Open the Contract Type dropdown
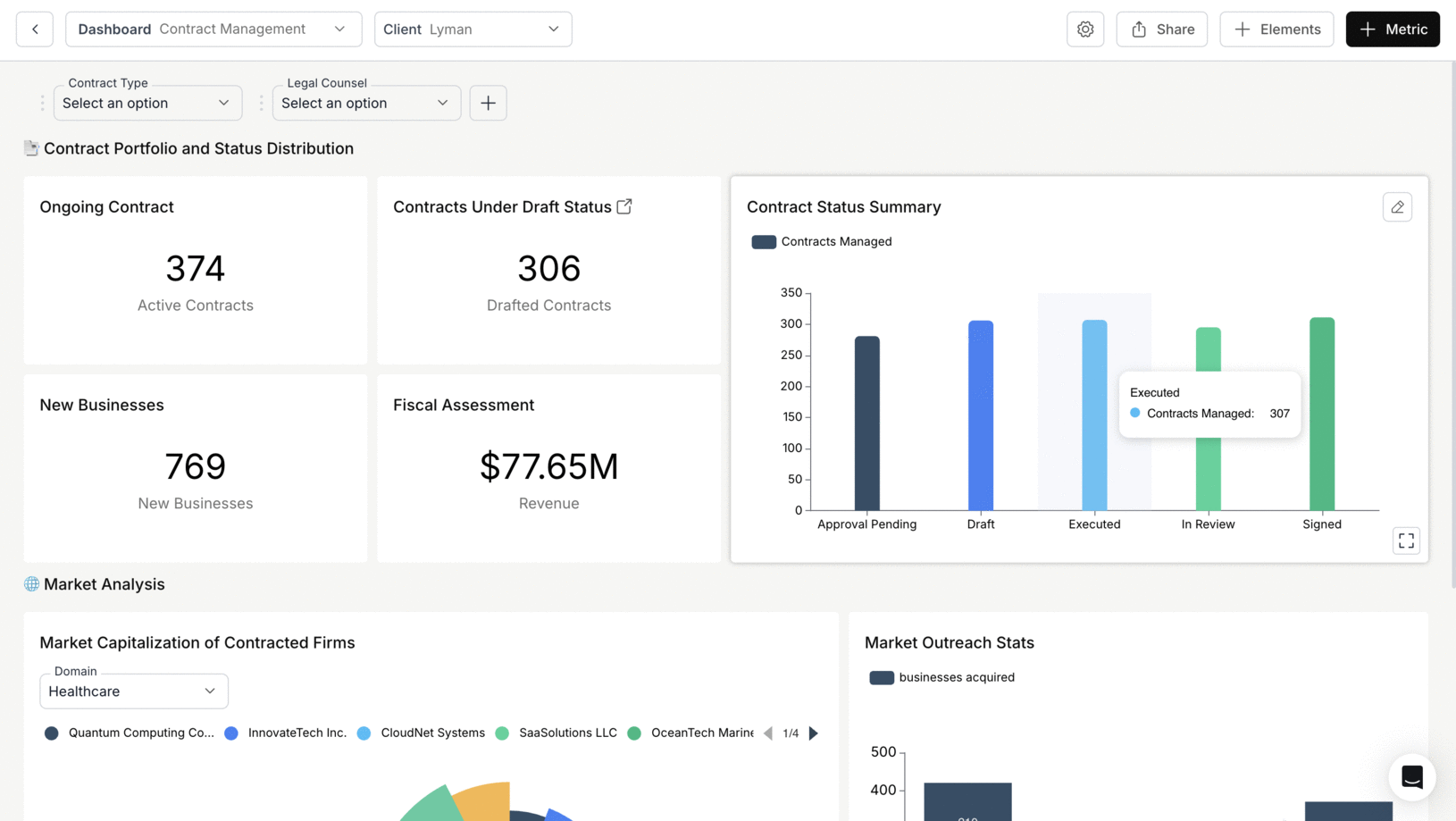 pos(147,103)
